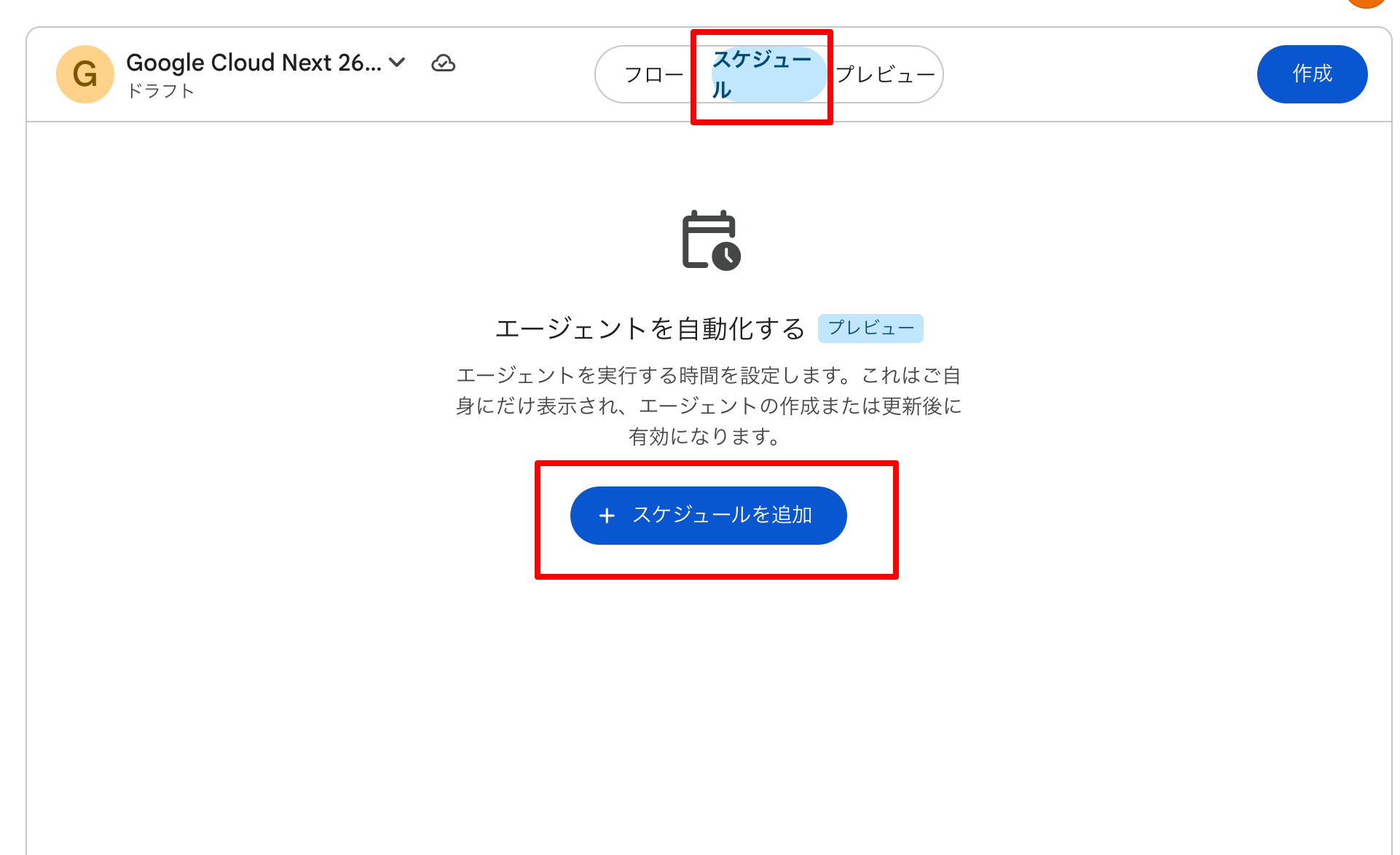Click the chevron beside the agent title

tap(396, 63)
